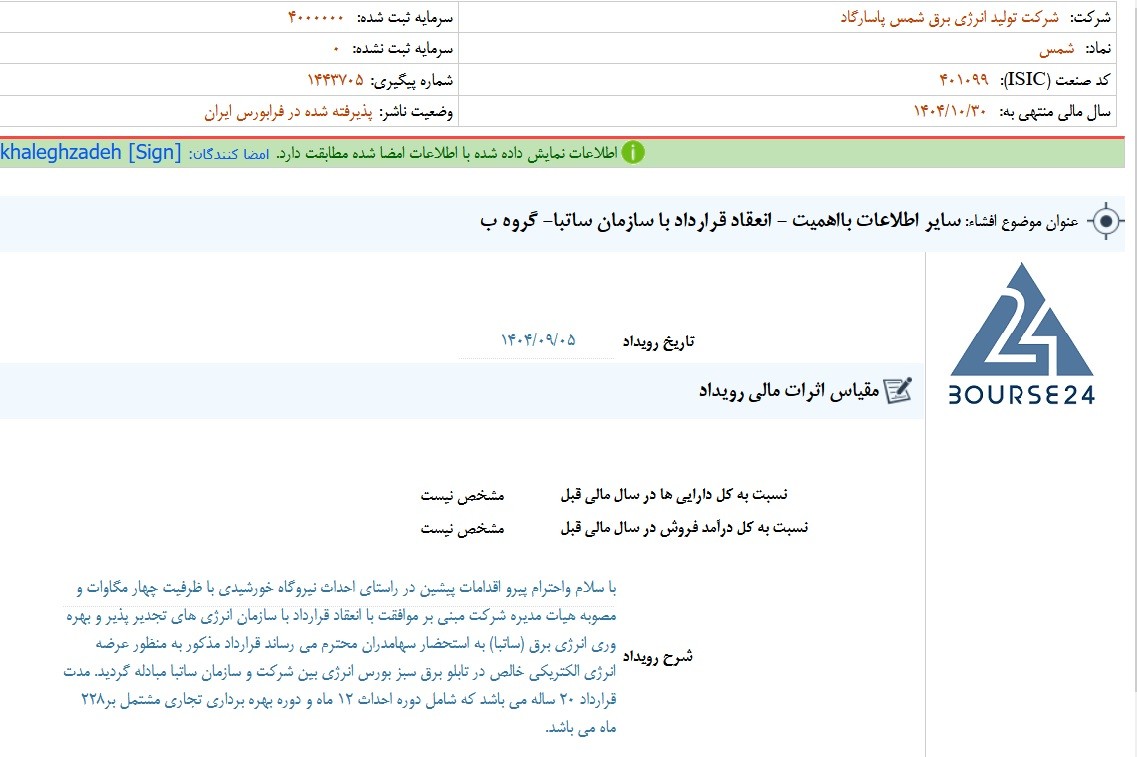Select the heading "مقیاس اثرات مالی رویداد"

pos(789,391)
